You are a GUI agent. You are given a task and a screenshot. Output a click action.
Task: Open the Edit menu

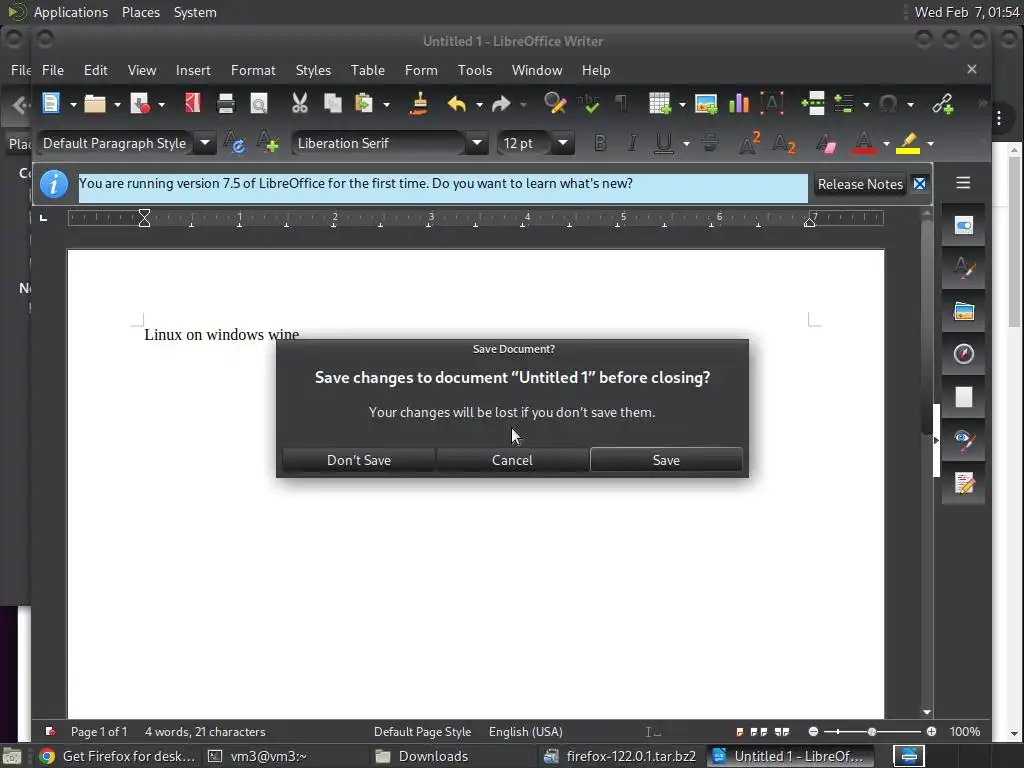(95, 70)
